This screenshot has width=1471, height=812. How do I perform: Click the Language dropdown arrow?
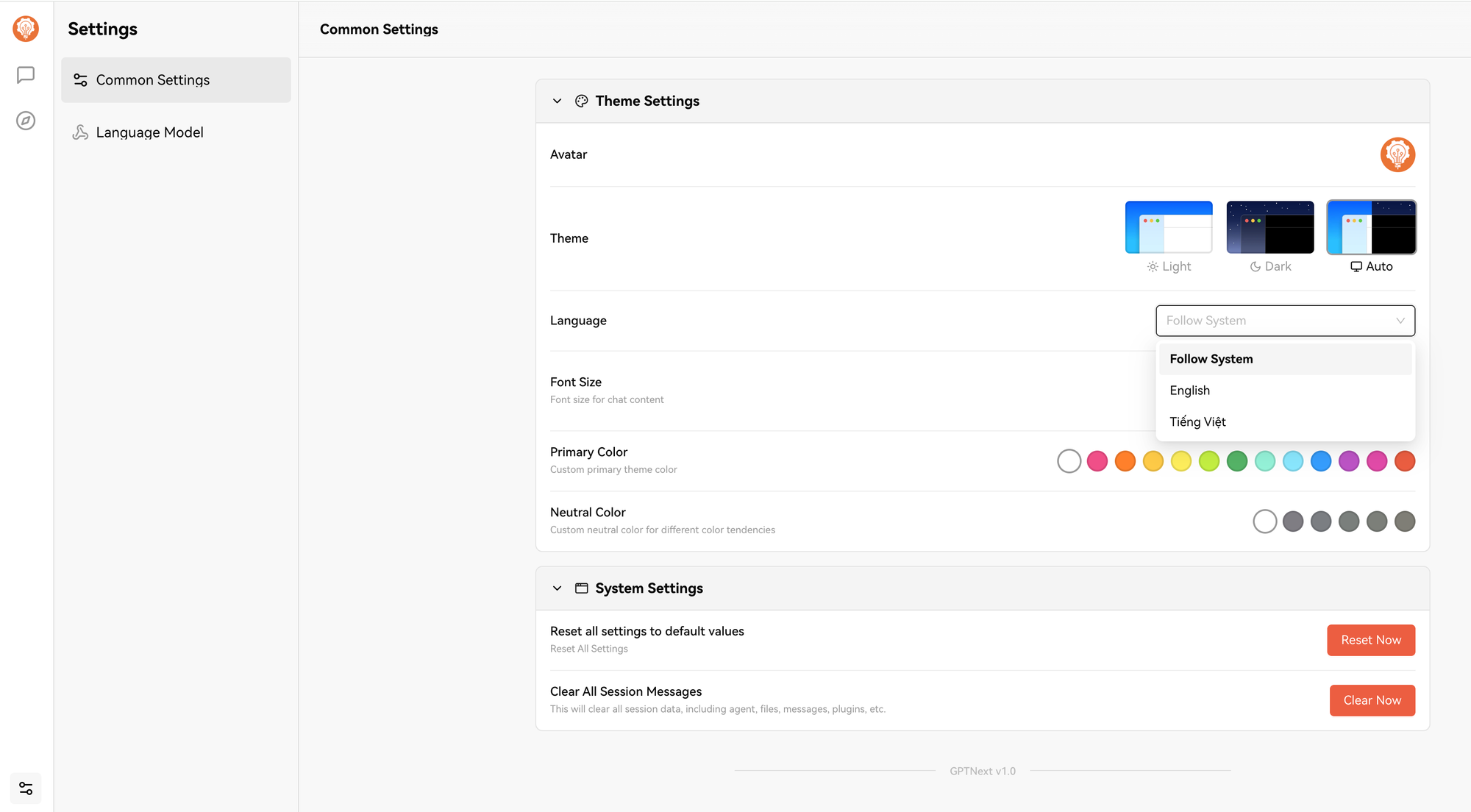[1400, 321]
